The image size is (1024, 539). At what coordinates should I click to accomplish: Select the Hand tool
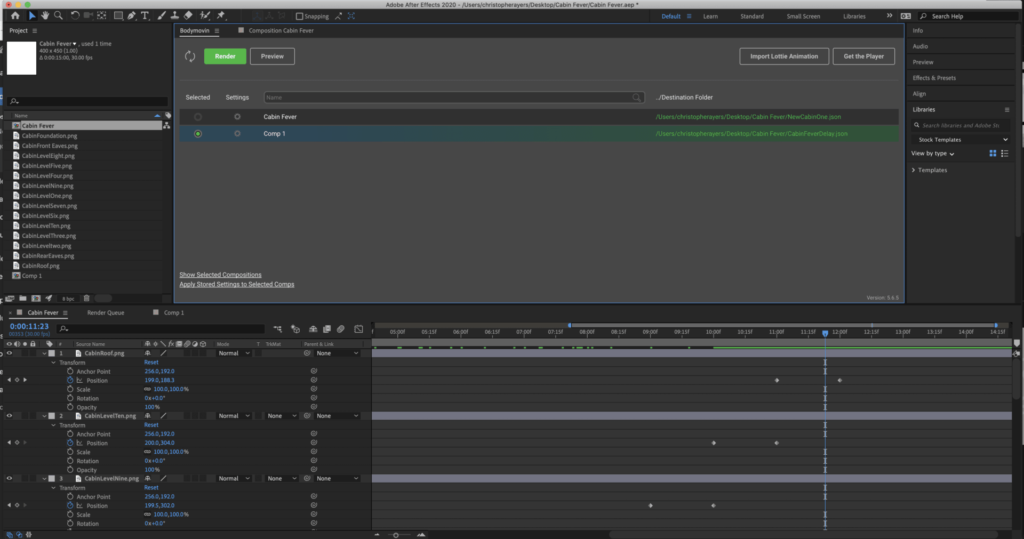(x=44, y=16)
